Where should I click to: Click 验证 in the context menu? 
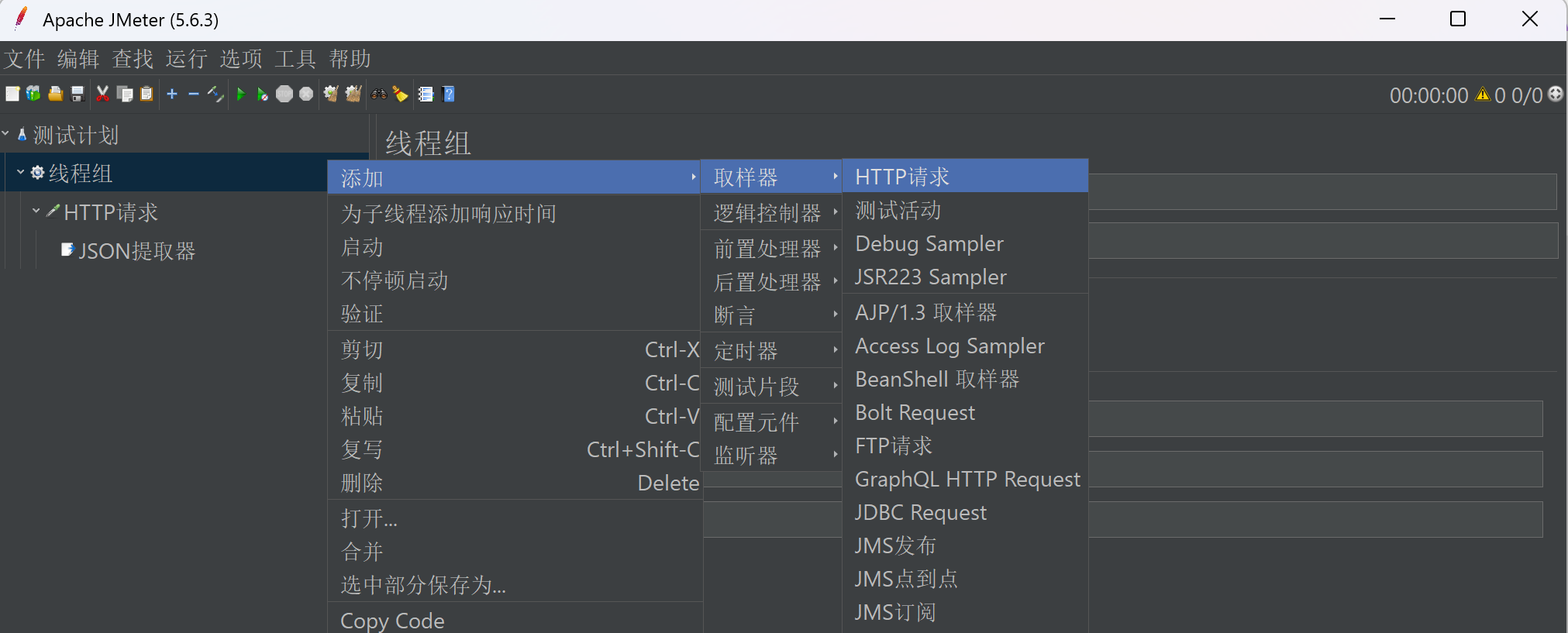(x=515, y=313)
